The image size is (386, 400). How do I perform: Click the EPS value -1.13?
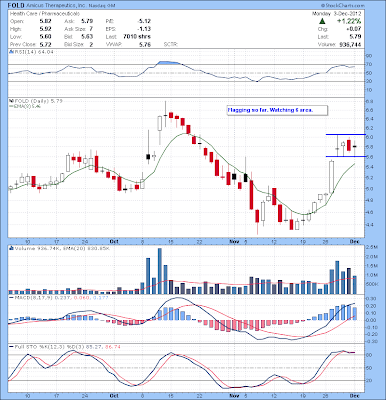click(x=144, y=29)
